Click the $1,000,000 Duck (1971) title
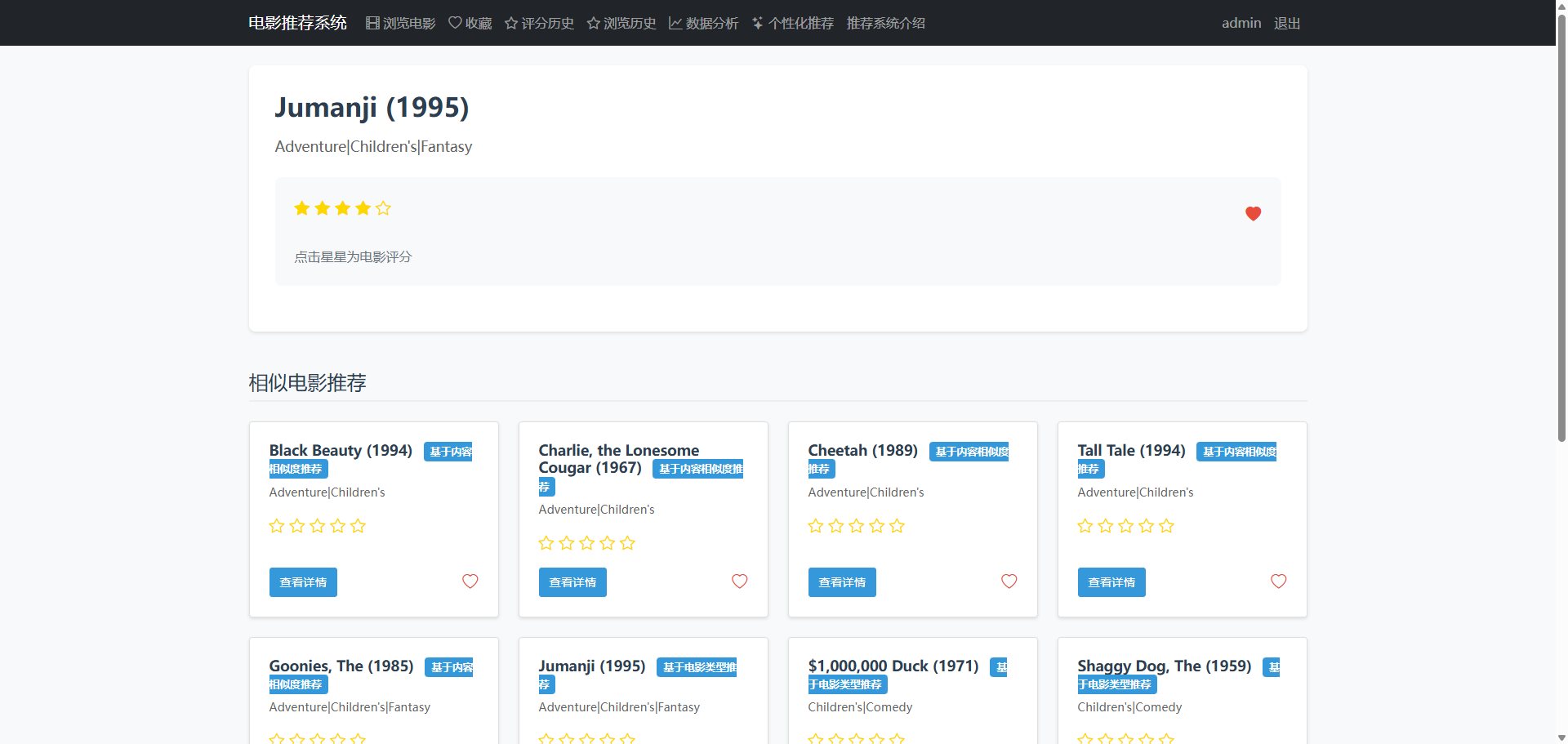This screenshot has width=1568, height=744. (893, 666)
